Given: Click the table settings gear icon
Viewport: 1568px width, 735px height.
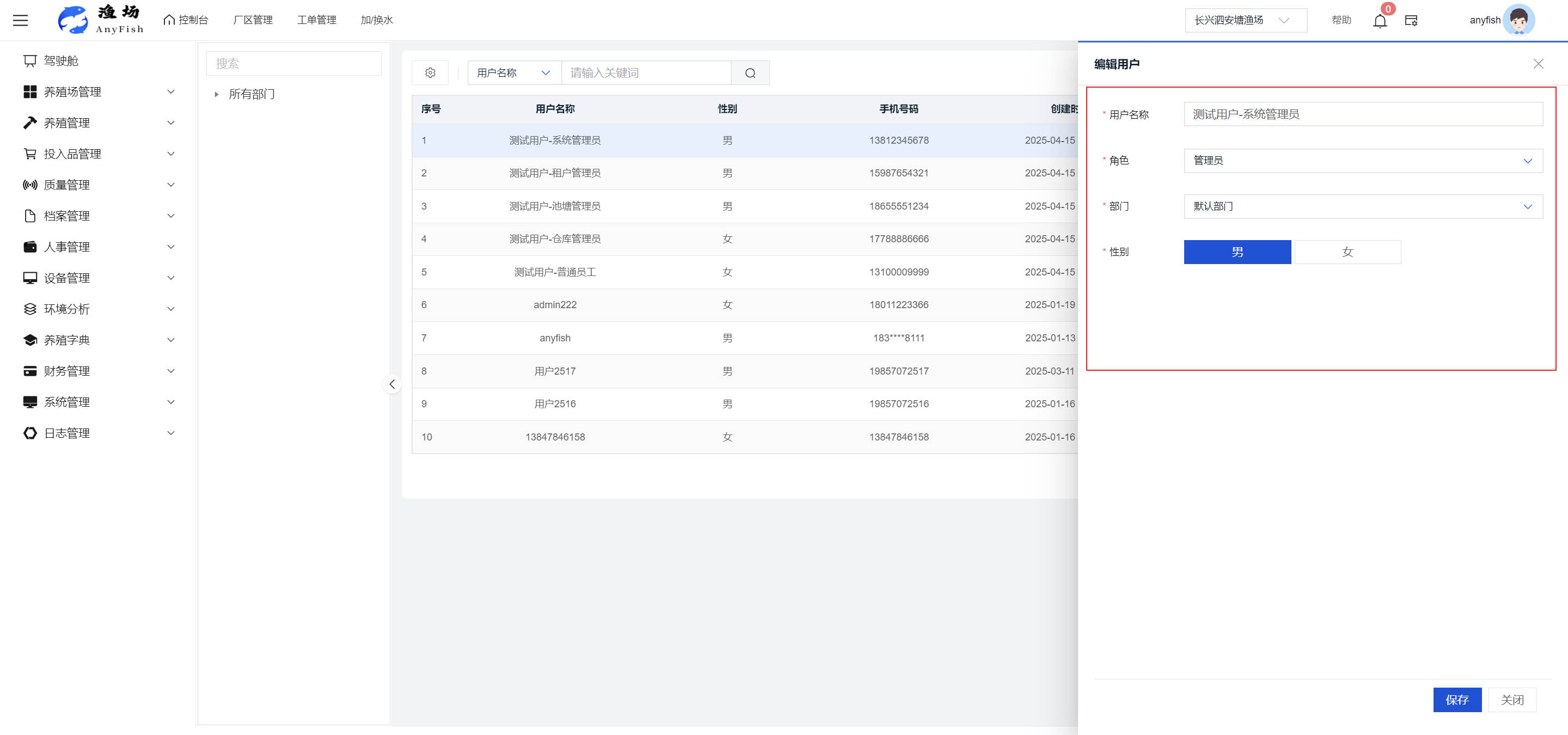Looking at the screenshot, I should (x=430, y=73).
